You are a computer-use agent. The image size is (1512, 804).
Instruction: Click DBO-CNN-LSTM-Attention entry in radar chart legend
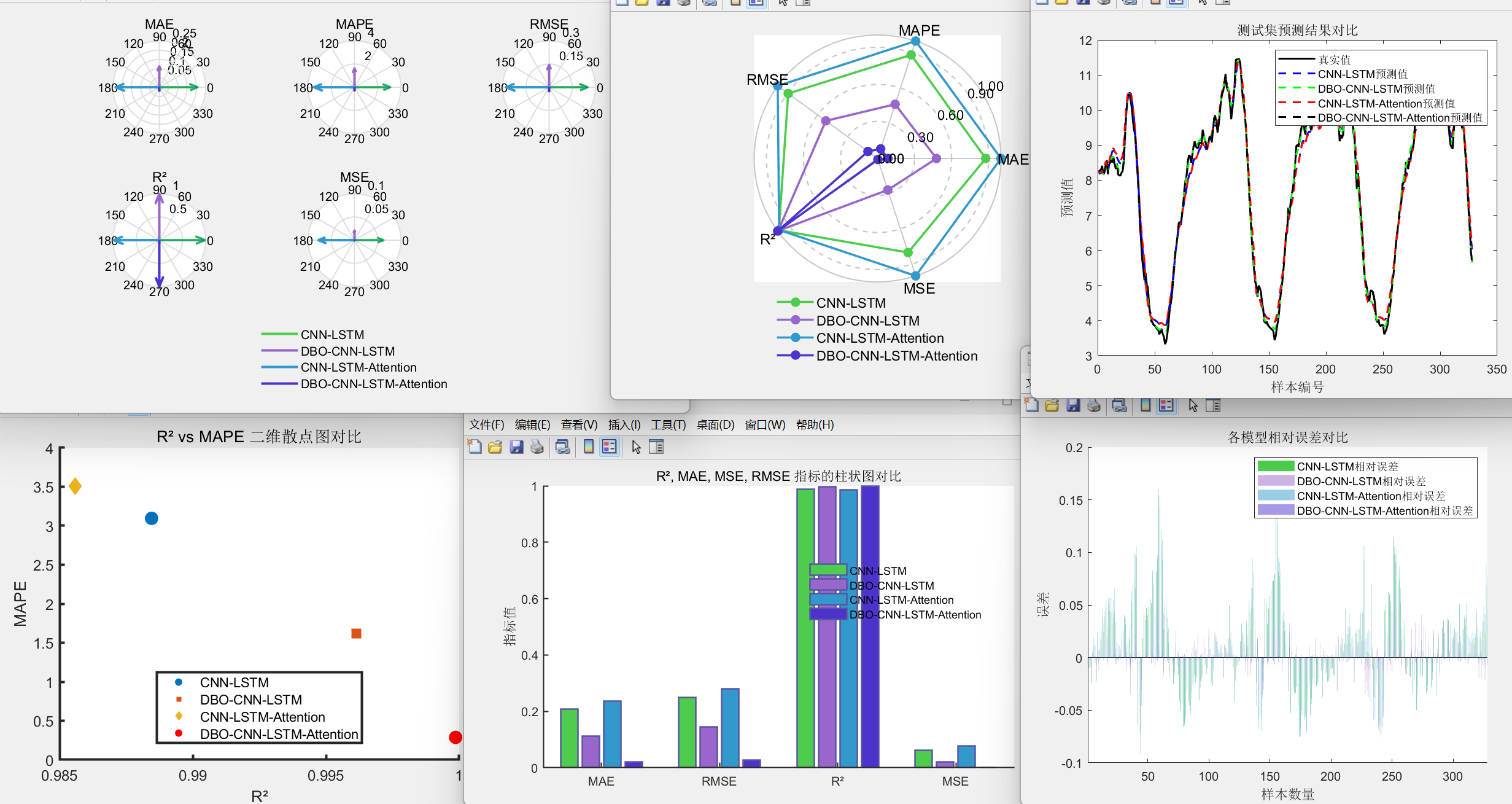click(x=896, y=356)
